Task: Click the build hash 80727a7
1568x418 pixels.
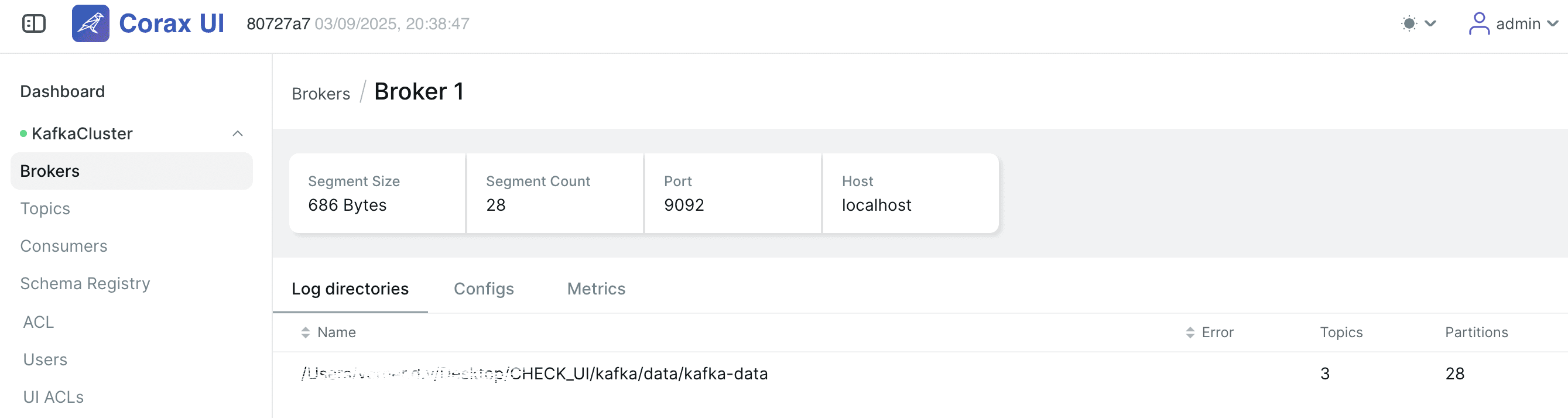Action: [x=278, y=24]
